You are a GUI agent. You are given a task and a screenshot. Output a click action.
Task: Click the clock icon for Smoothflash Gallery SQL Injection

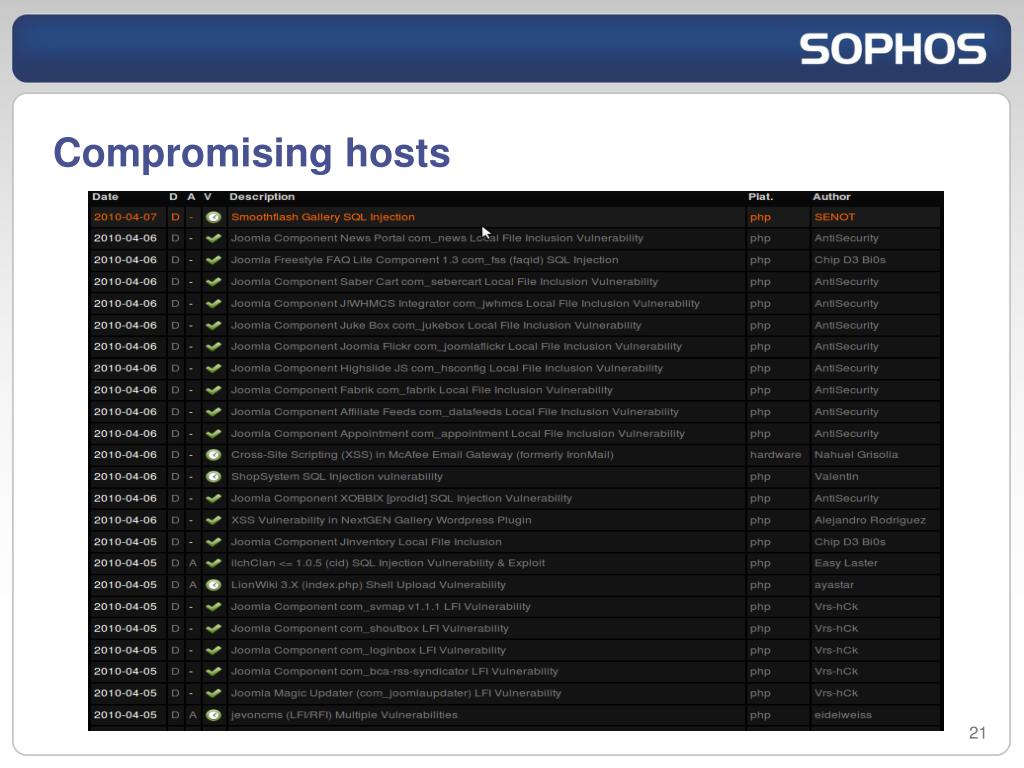214,217
